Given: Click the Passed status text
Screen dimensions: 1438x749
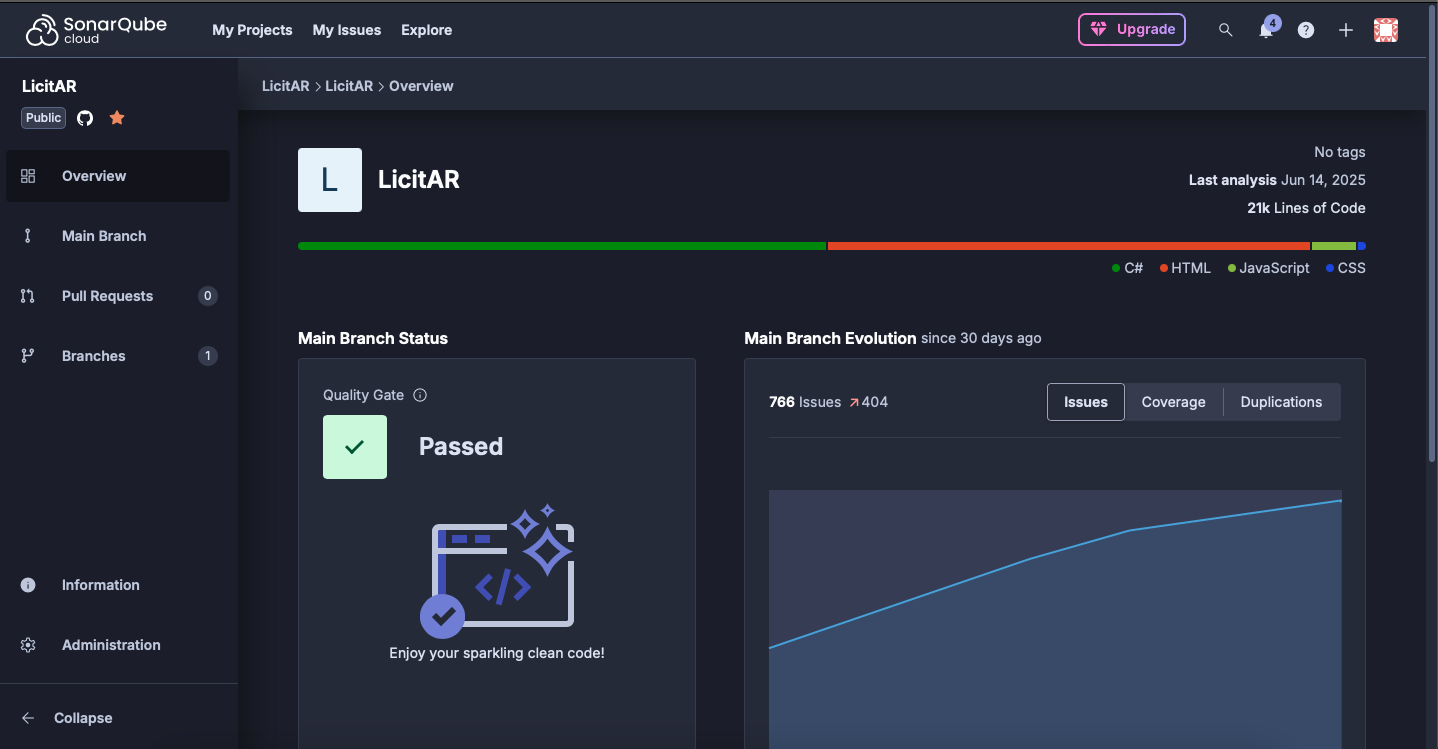Looking at the screenshot, I should [461, 447].
